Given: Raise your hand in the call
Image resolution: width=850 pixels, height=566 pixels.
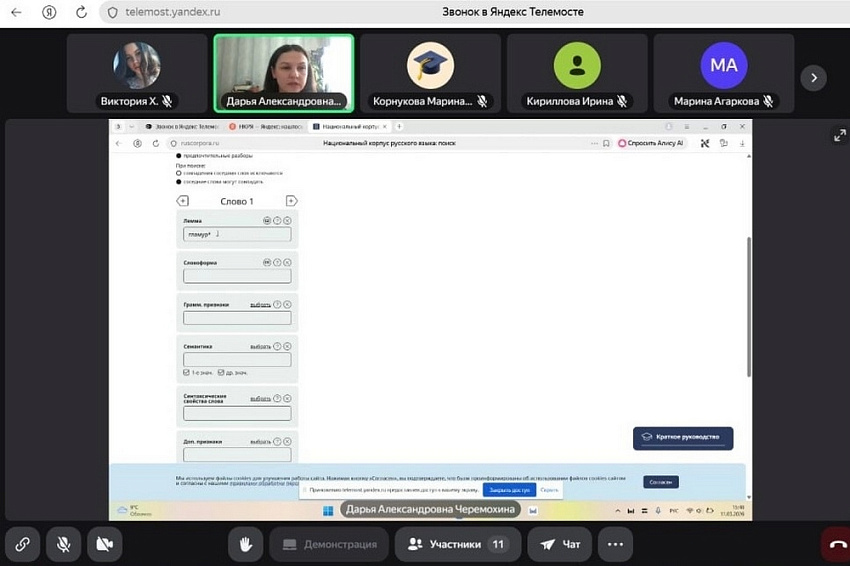Looking at the screenshot, I should pyautogui.click(x=244, y=544).
